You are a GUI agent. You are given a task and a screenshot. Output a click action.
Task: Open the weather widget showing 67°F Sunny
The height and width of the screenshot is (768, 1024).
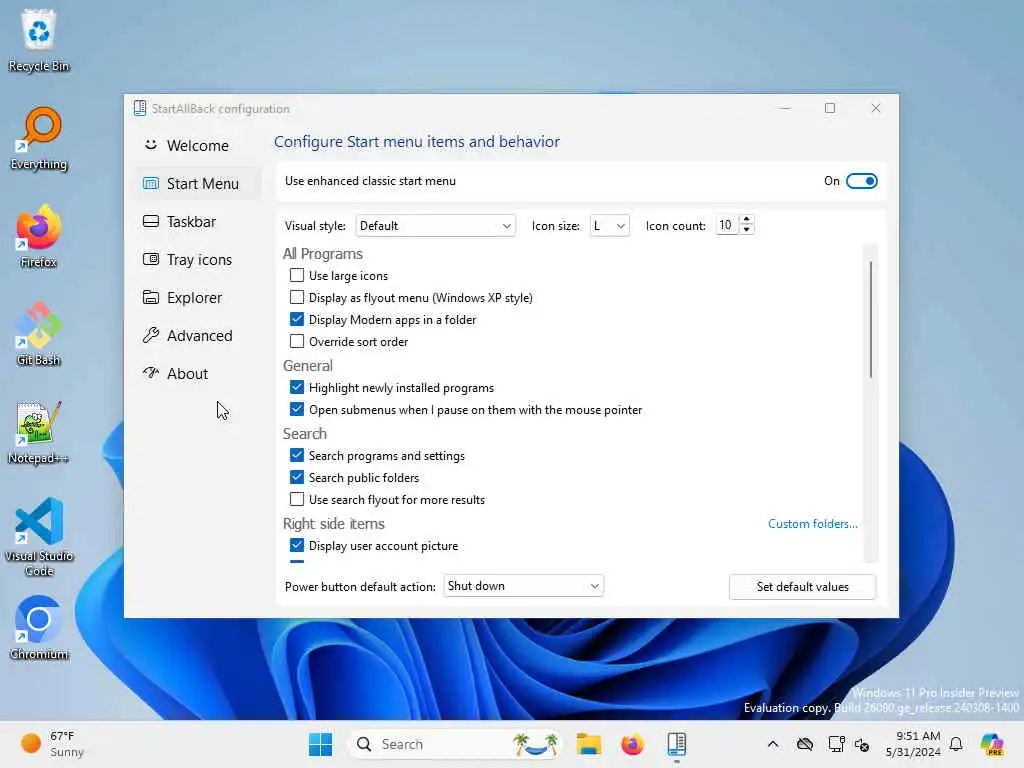52,744
